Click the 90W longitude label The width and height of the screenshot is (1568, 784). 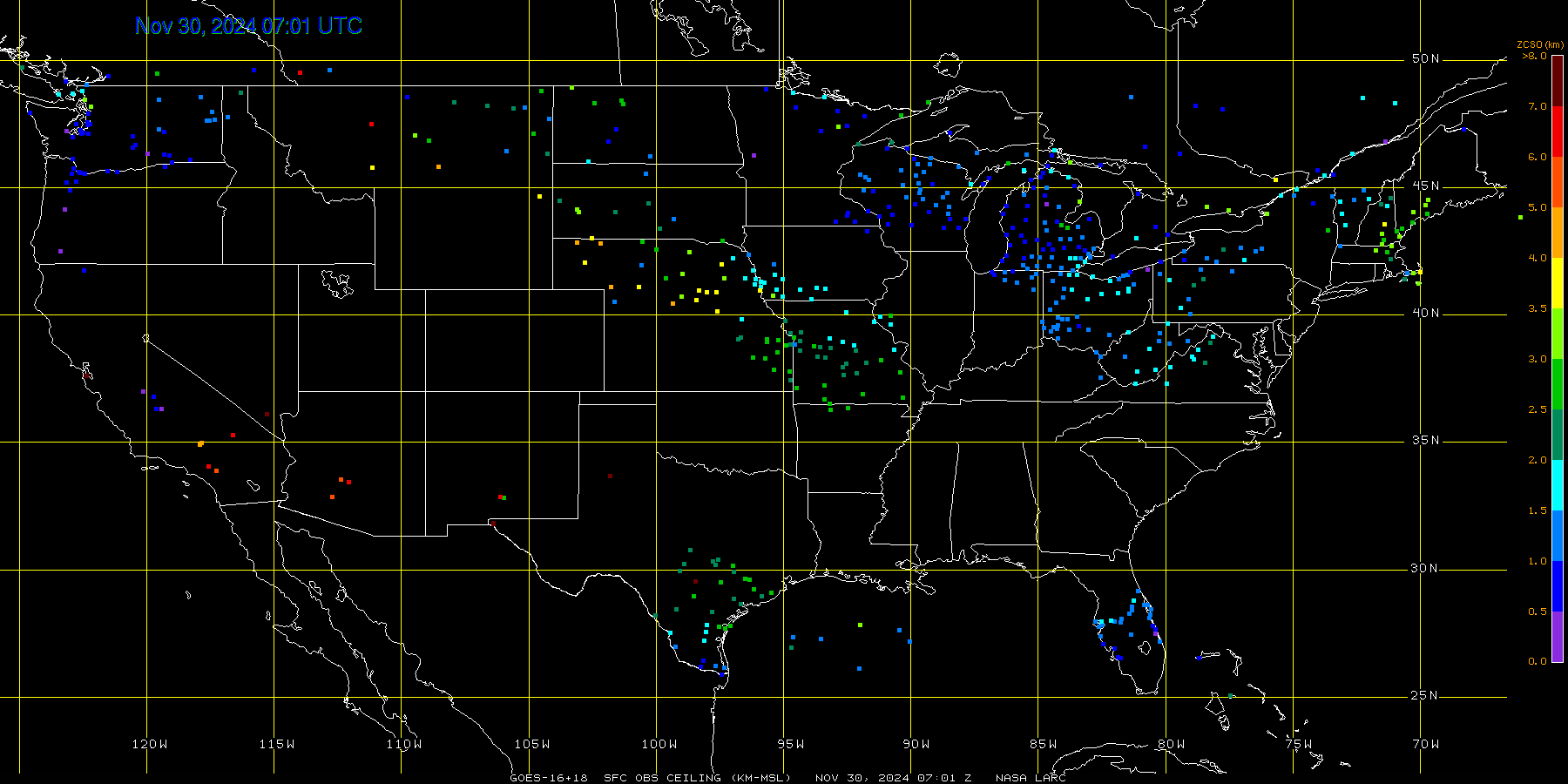pos(916,744)
